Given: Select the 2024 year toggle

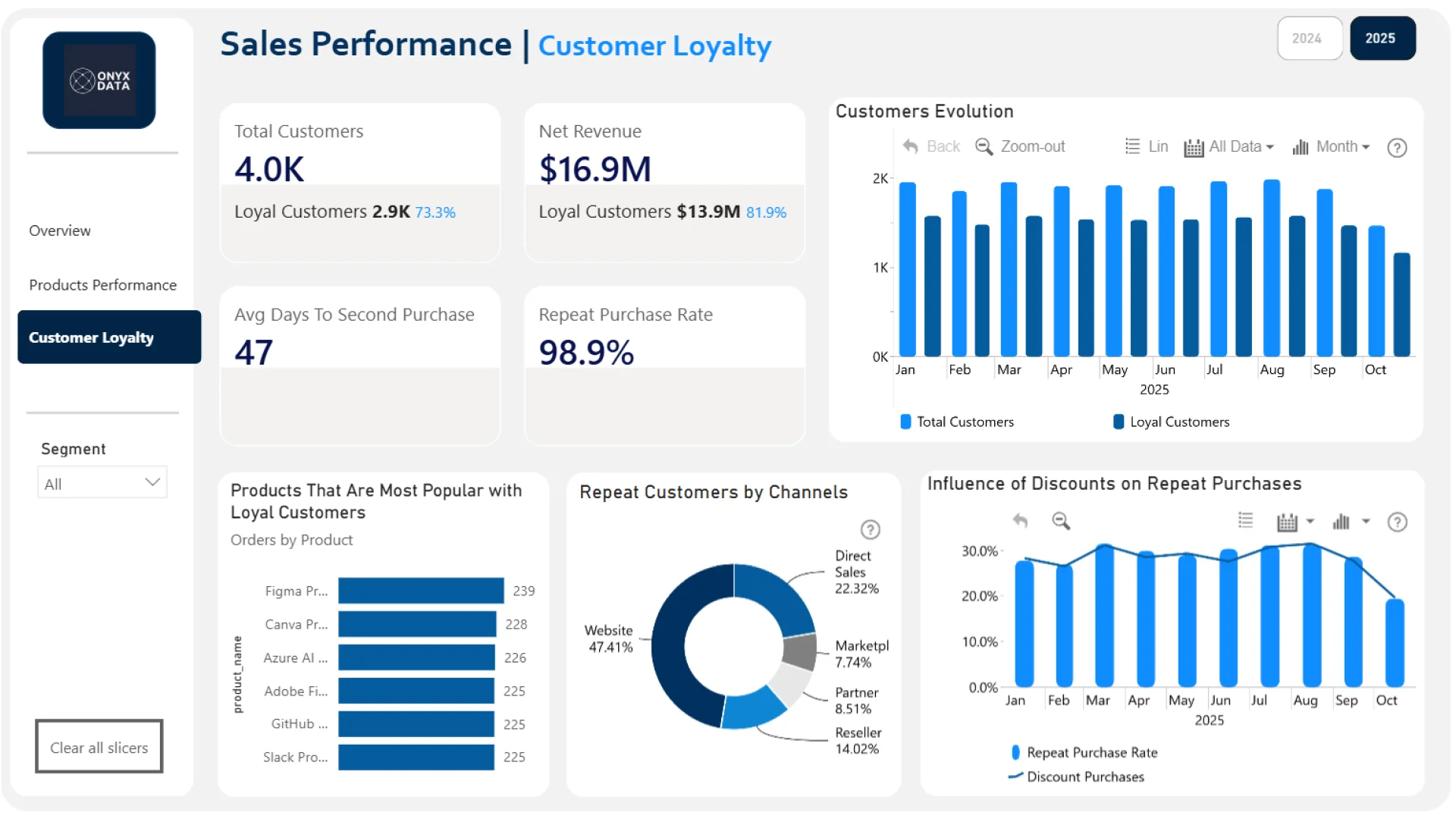Looking at the screenshot, I should [x=1307, y=38].
